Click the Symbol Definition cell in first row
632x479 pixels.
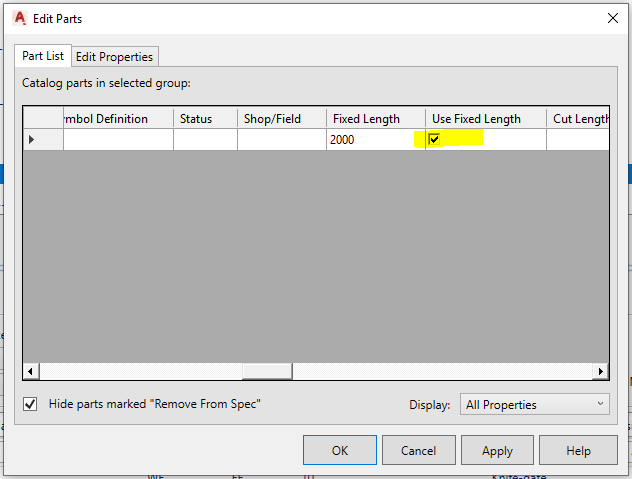(x=118, y=140)
